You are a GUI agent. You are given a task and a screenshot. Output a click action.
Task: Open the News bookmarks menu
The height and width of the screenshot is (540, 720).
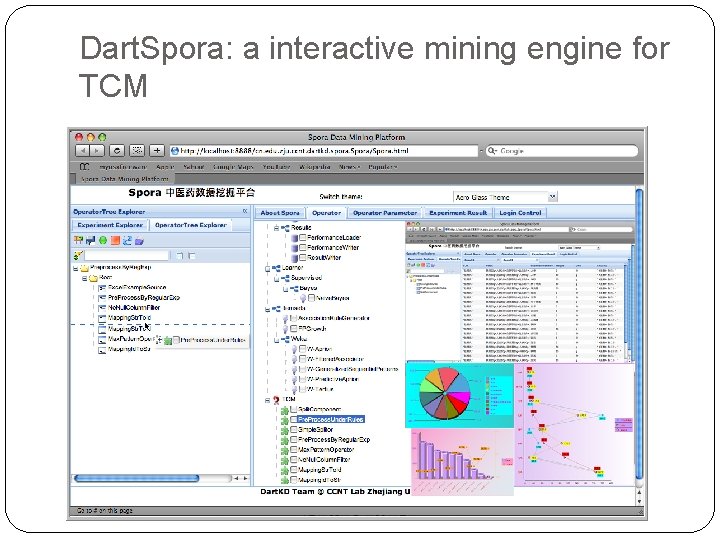click(x=349, y=167)
